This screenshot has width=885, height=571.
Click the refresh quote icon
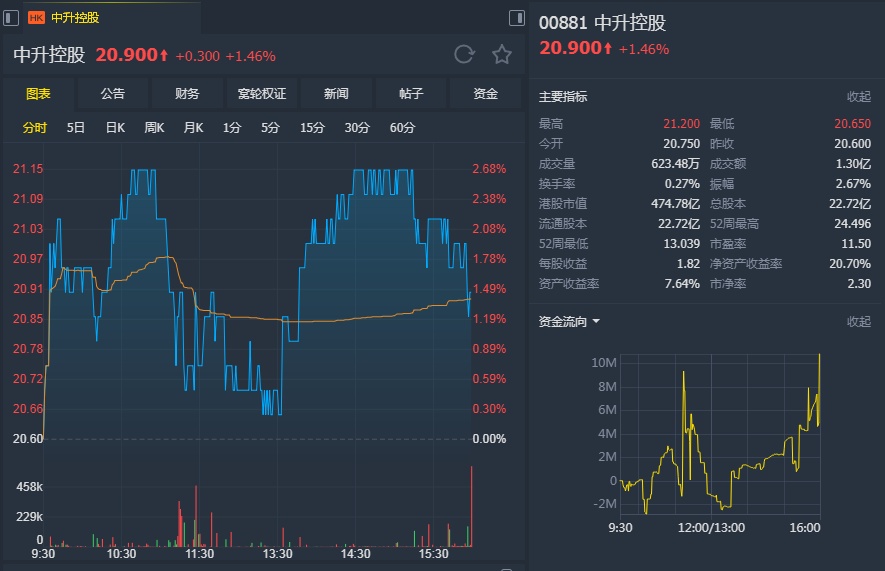[x=464, y=55]
